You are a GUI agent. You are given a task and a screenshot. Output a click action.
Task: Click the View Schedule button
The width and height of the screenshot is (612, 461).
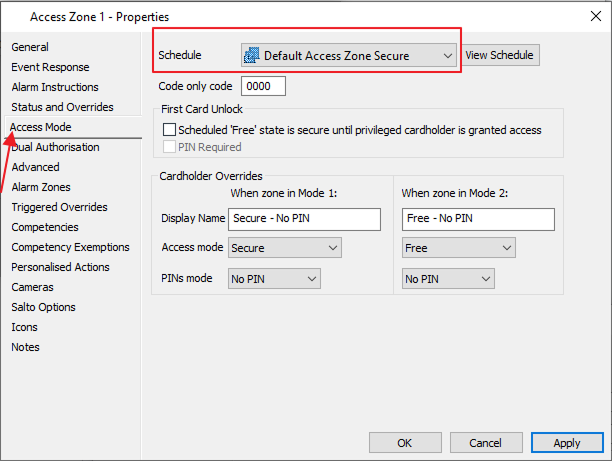pos(500,55)
